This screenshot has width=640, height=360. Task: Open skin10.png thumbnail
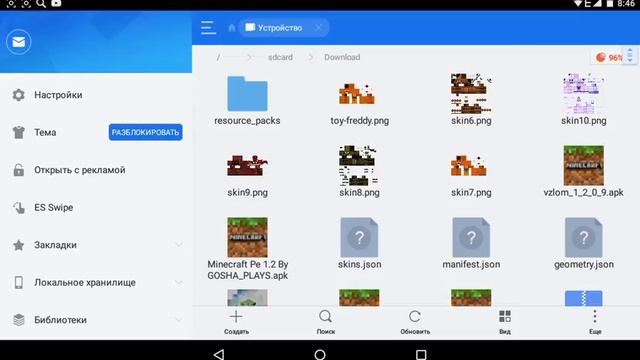(583, 93)
